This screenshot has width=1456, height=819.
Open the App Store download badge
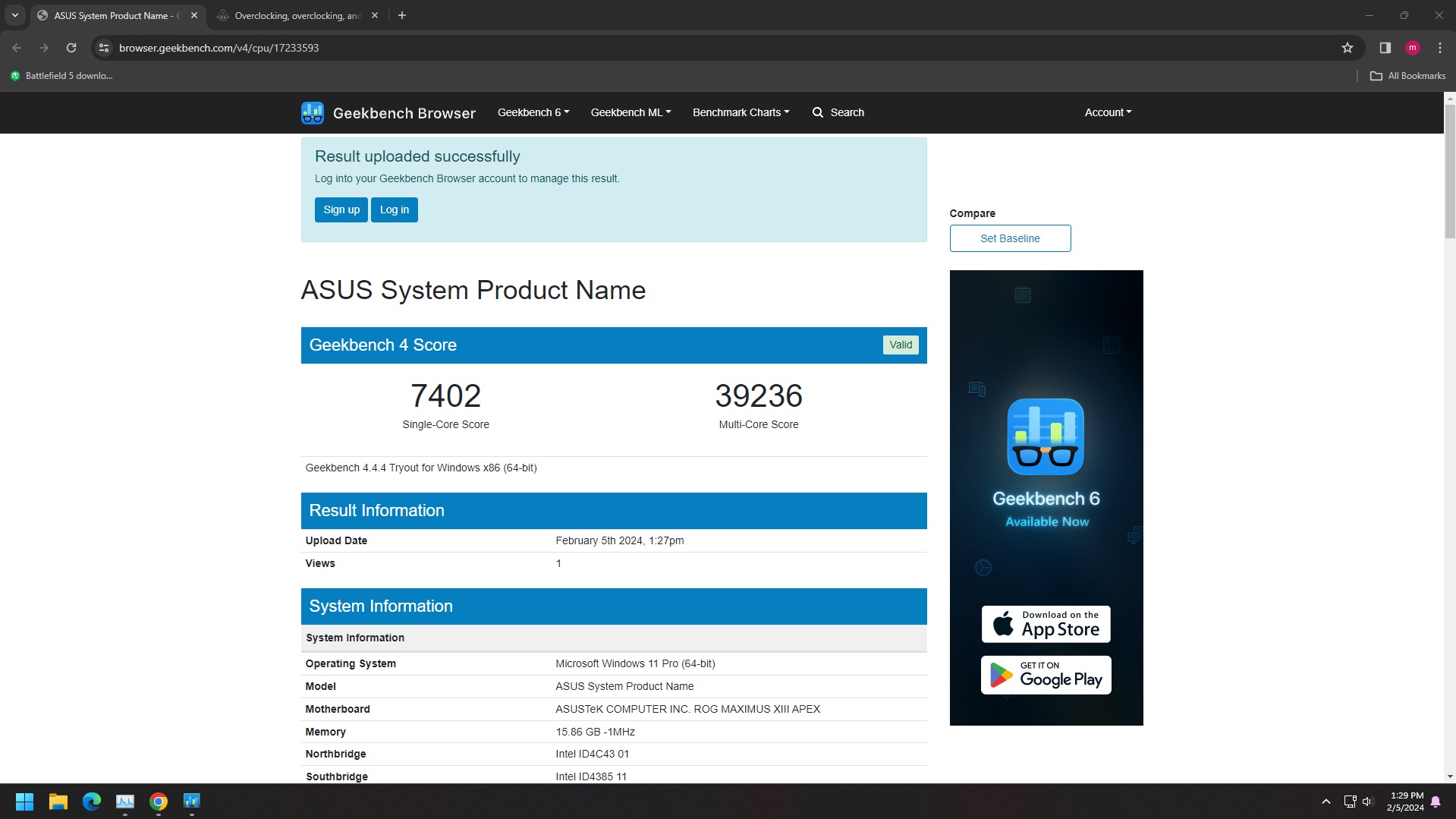[1046, 624]
